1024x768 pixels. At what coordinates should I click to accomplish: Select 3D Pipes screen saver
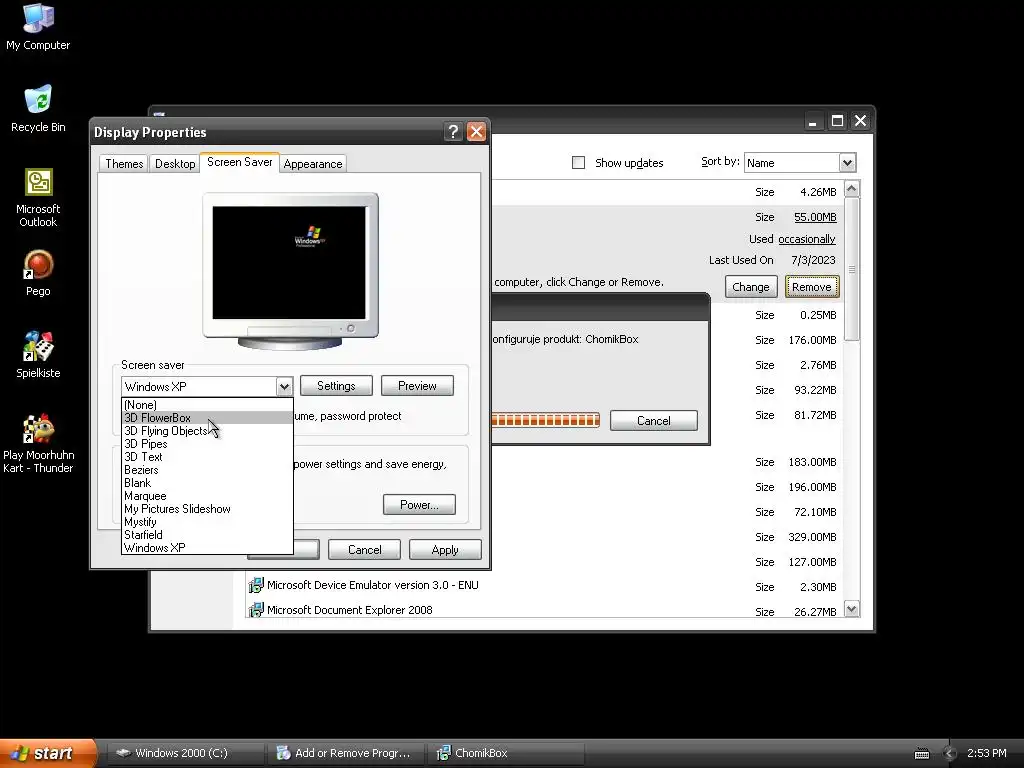tap(207, 444)
